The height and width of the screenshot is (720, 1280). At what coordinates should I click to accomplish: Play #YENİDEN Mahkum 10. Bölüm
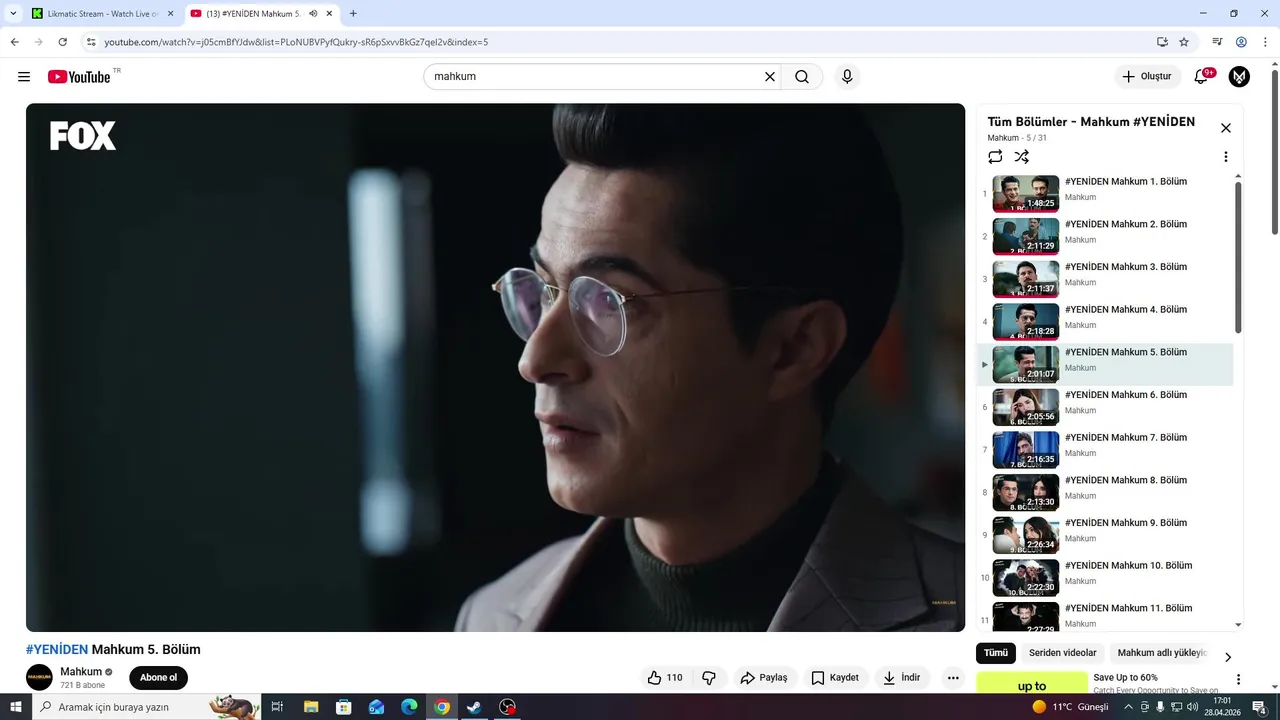tap(1105, 578)
